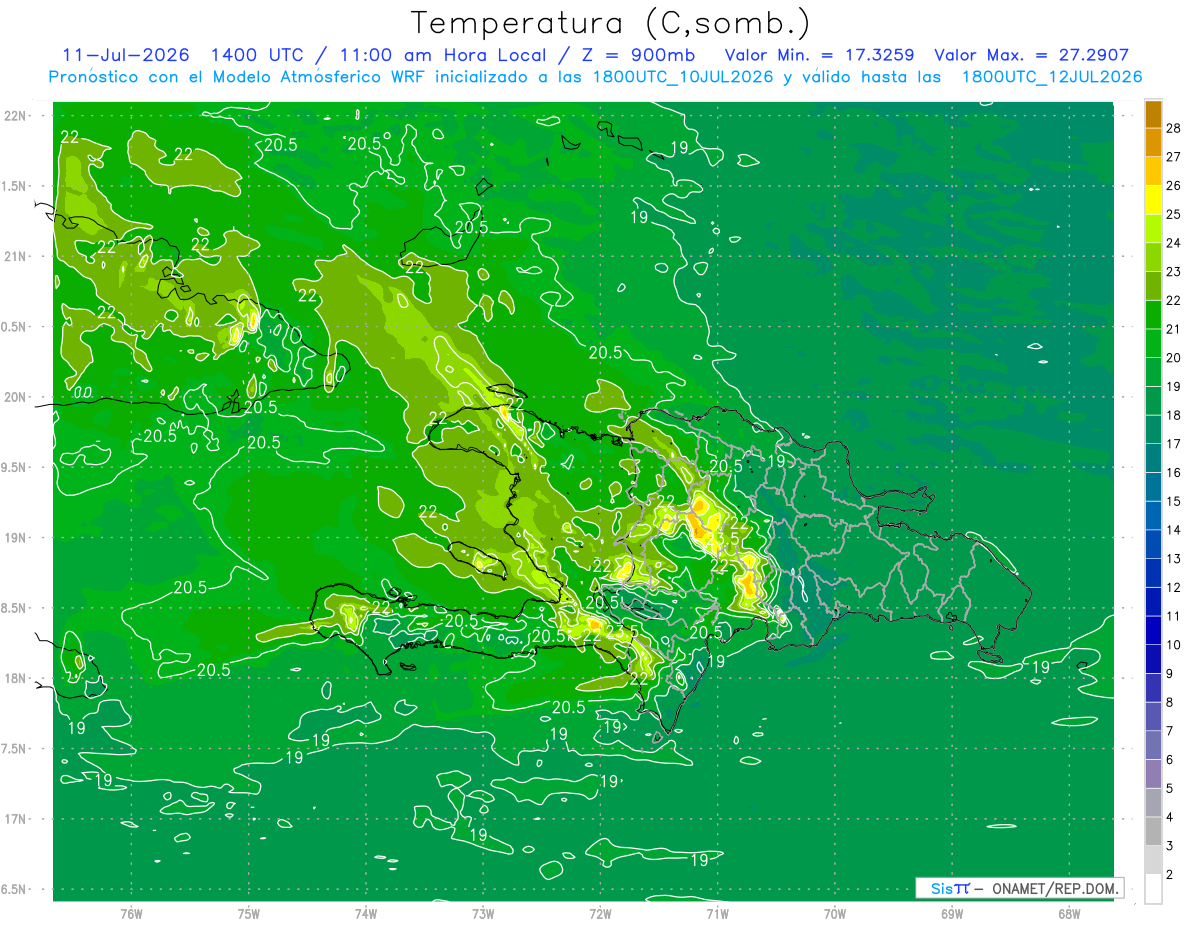Click the '17N' latitude axis label
This screenshot has height=927, width=1200.
16,819
